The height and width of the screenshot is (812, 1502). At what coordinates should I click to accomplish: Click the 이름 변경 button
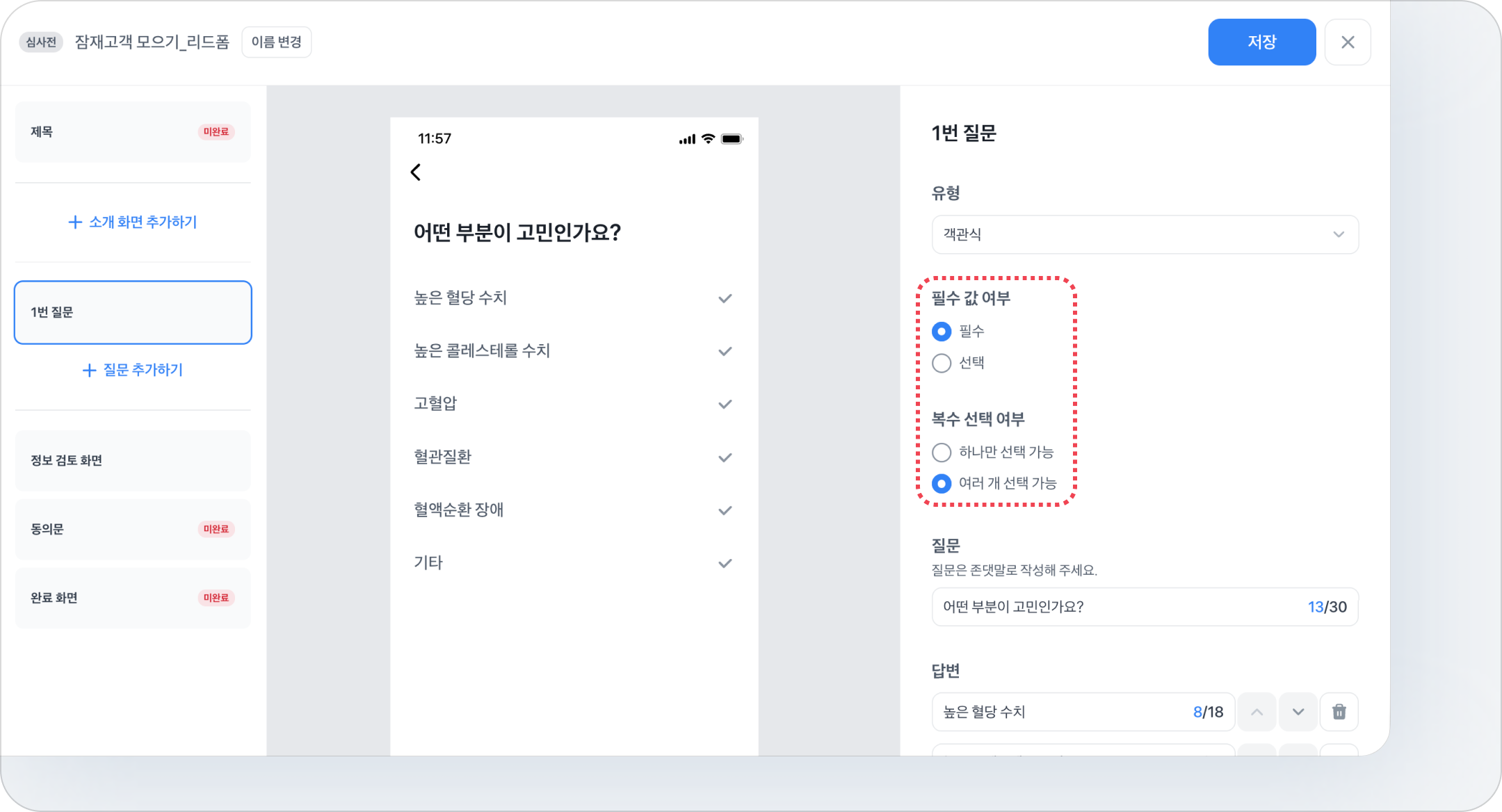pos(276,42)
